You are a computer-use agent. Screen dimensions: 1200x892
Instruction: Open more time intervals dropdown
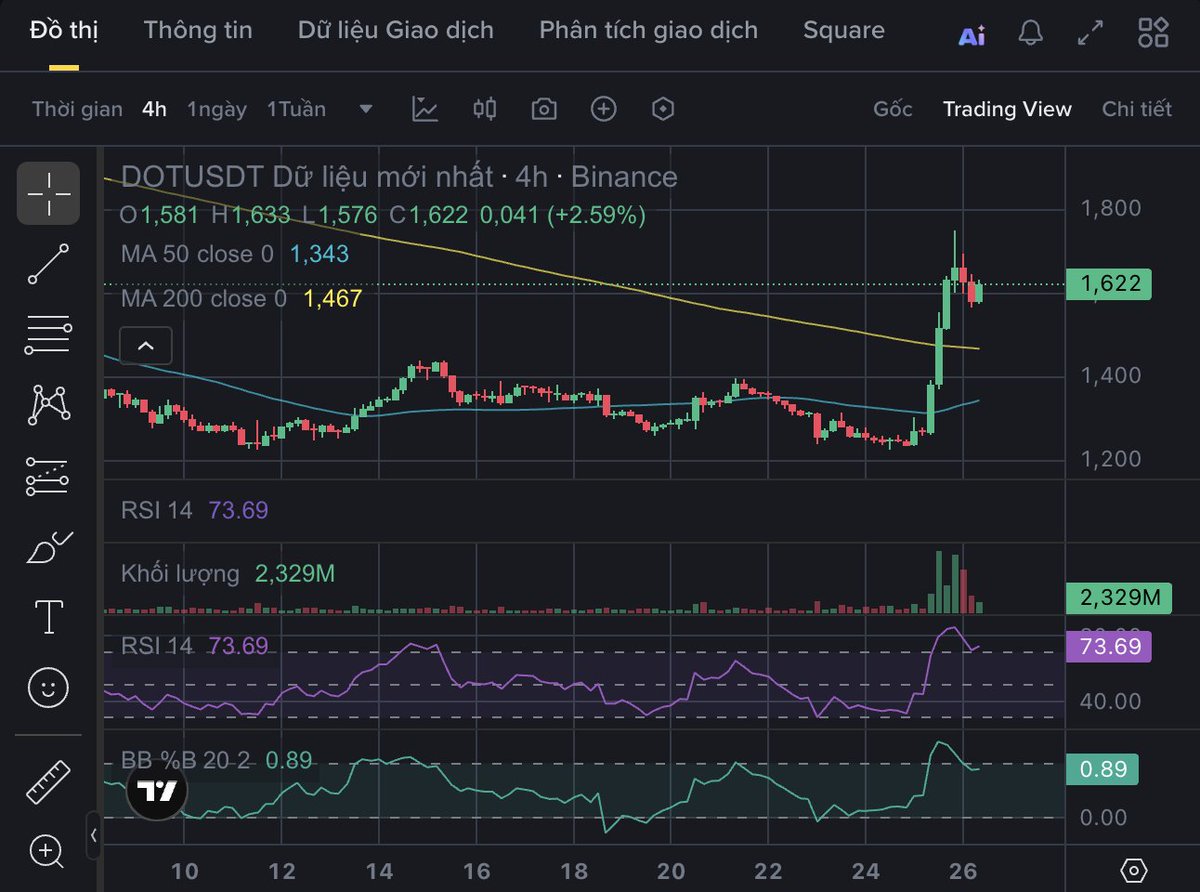click(366, 109)
